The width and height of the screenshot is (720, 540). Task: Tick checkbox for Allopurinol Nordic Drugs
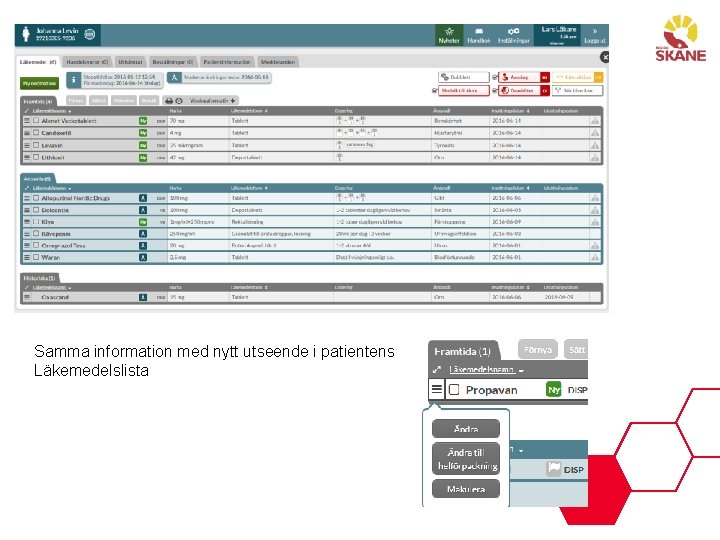(36, 198)
